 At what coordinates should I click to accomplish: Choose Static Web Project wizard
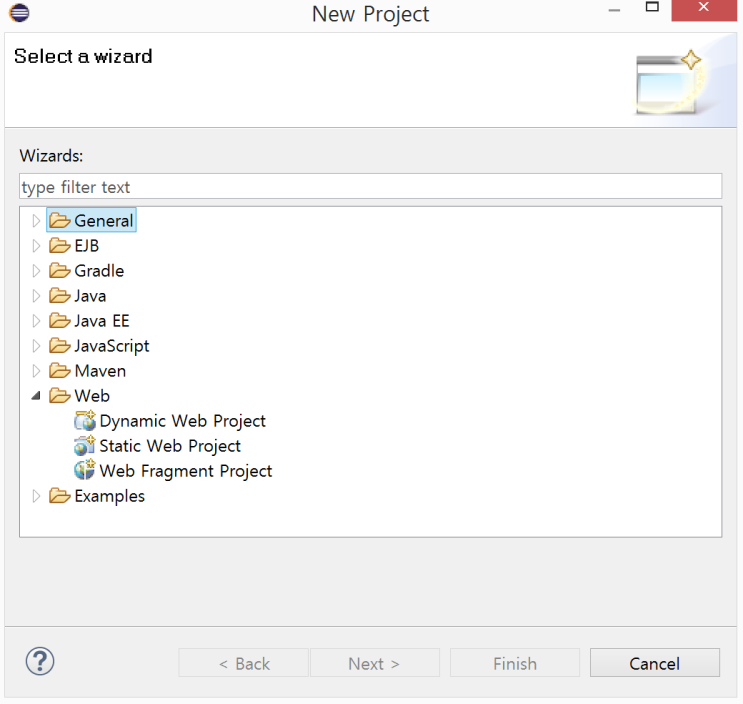(170, 446)
